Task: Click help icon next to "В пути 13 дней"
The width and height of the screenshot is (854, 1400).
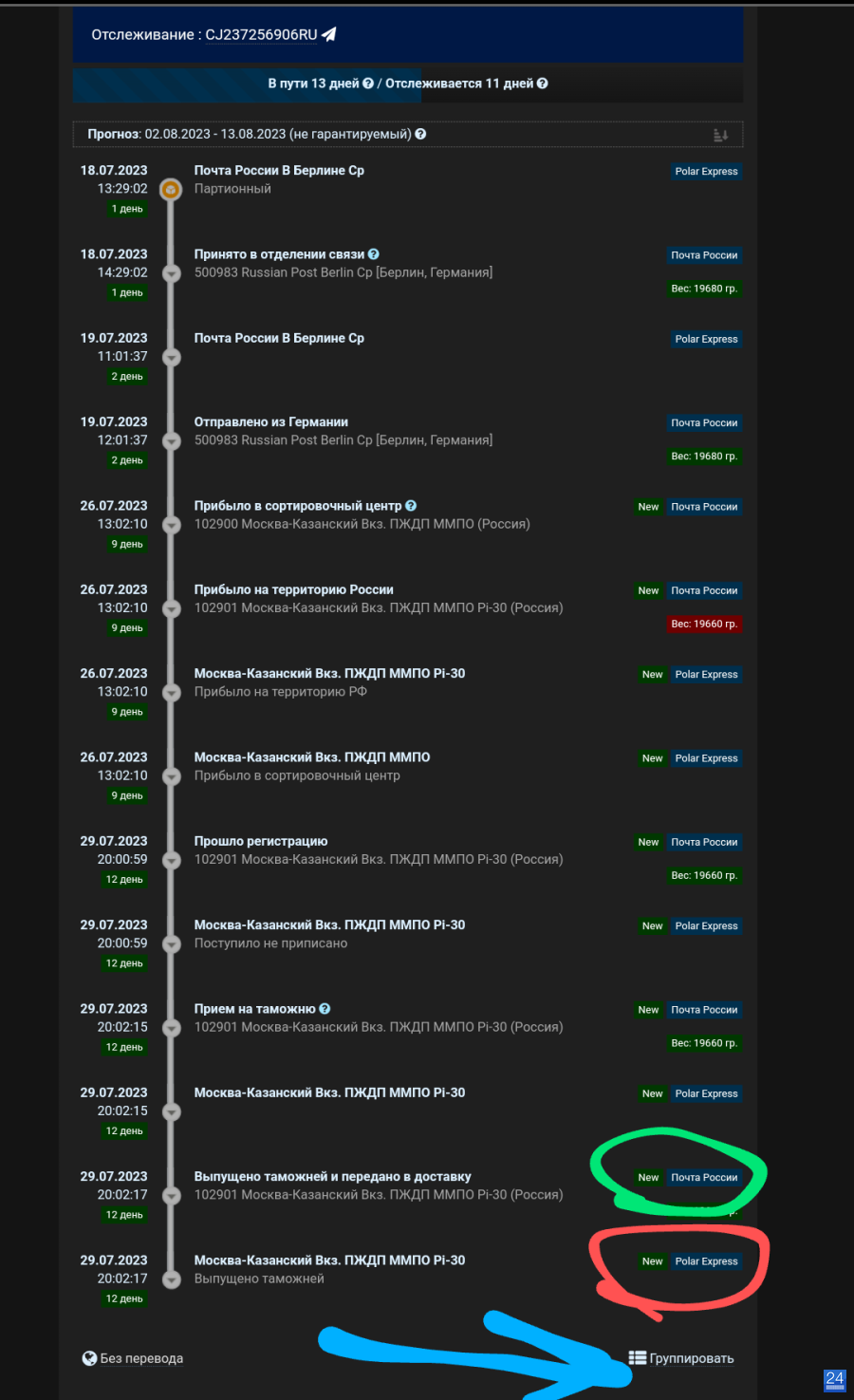Action: point(368,84)
